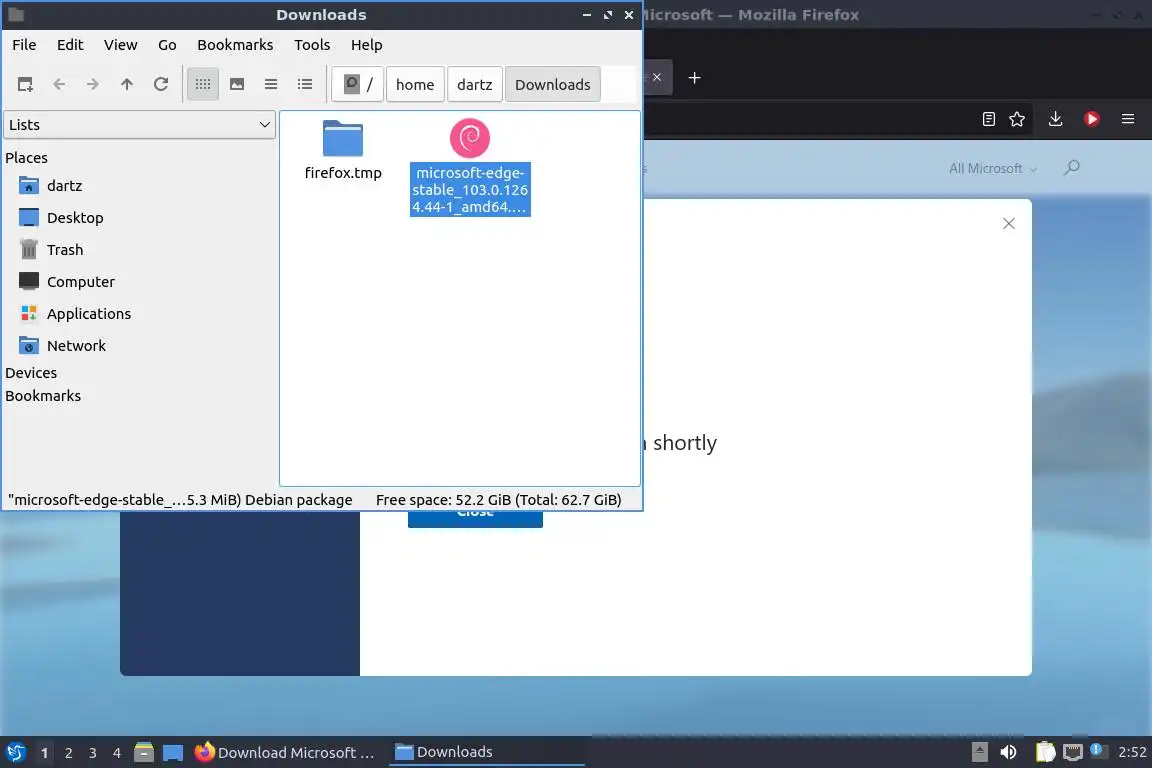Image resolution: width=1152 pixels, height=768 pixels.
Task: Select the 'Places' section header
Action: (x=26, y=158)
